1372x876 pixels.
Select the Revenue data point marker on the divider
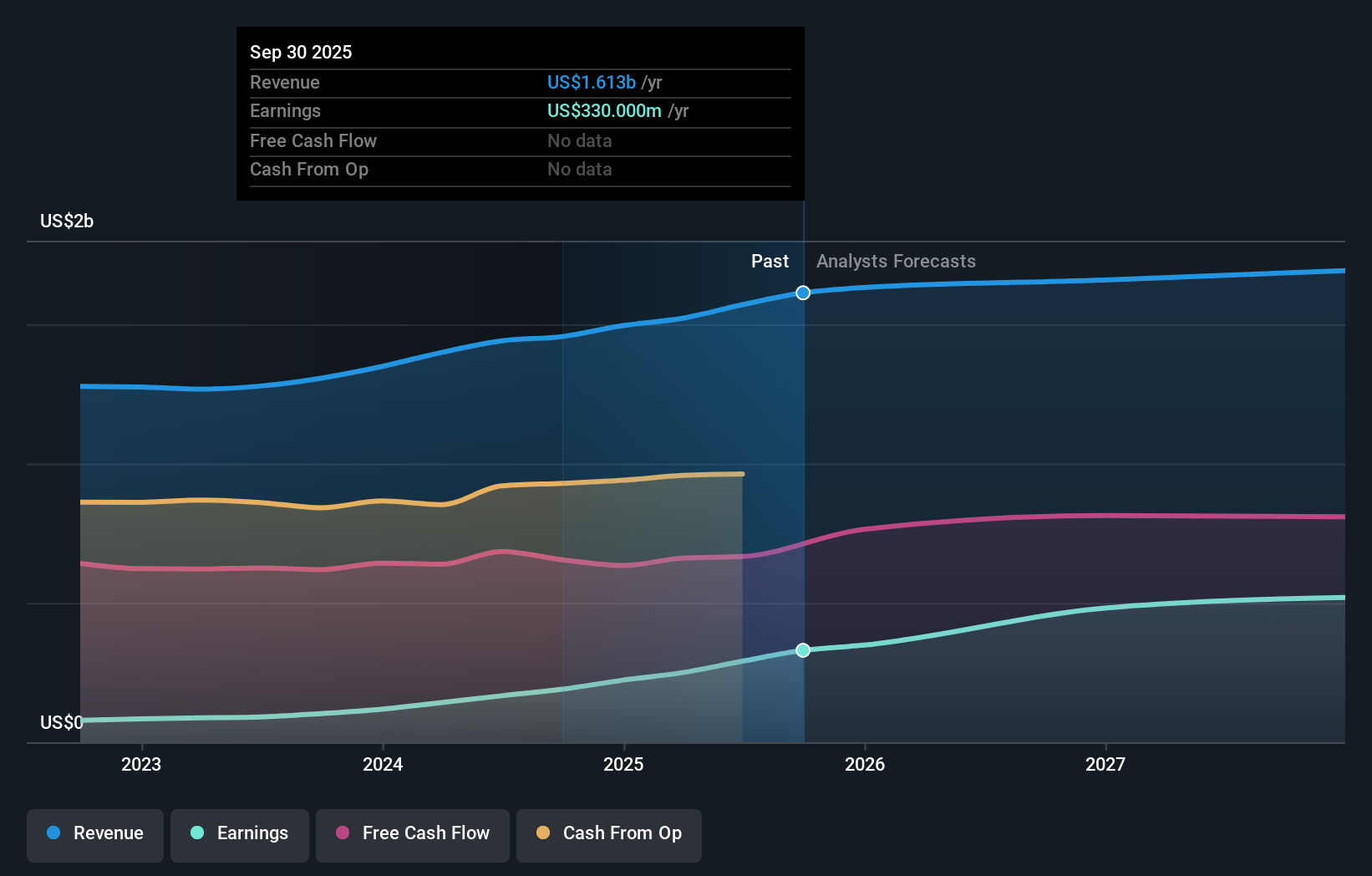point(802,293)
